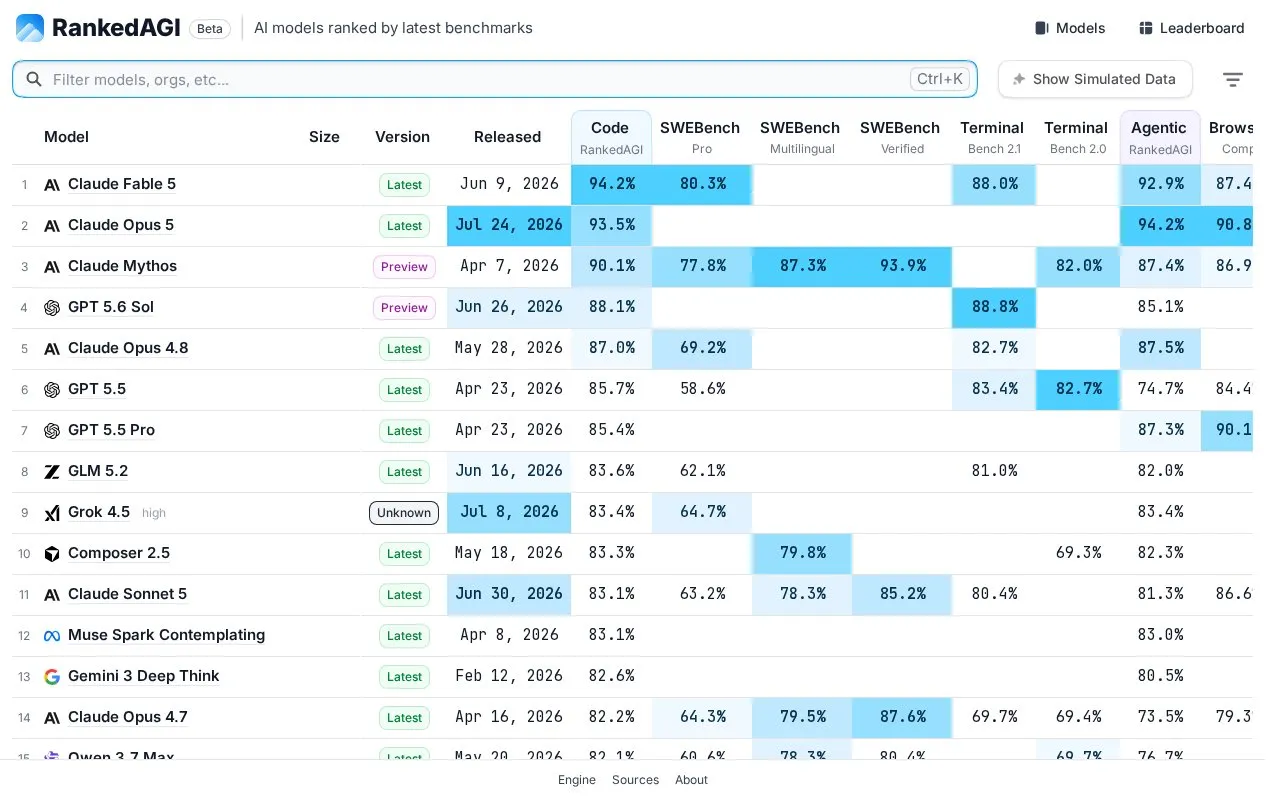Click the Meta icon beside Muse Spark Contemplating
The image size is (1280, 800).
coord(52,635)
